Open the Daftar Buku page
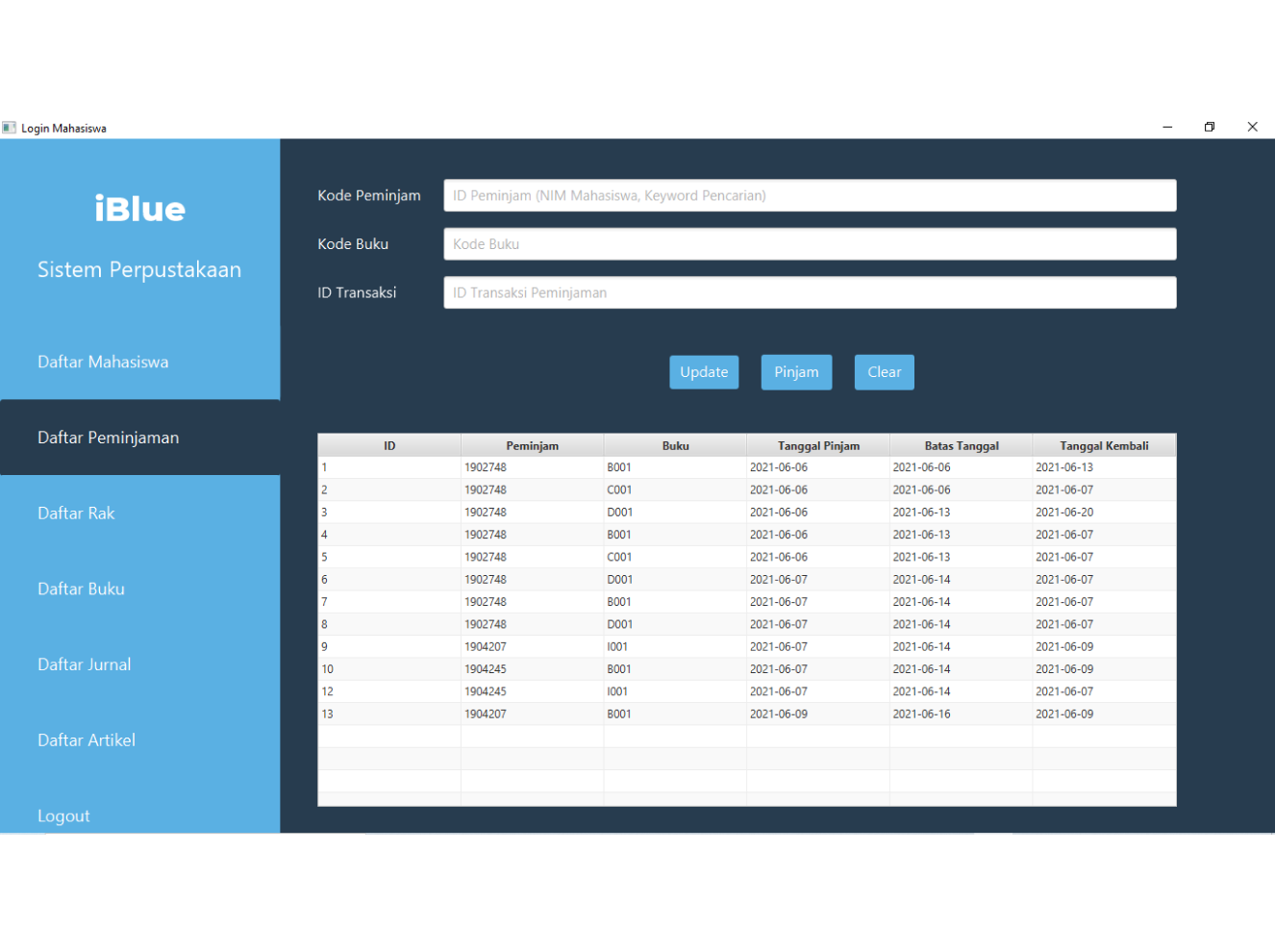This screenshot has height=952, width=1275. (81, 589)
